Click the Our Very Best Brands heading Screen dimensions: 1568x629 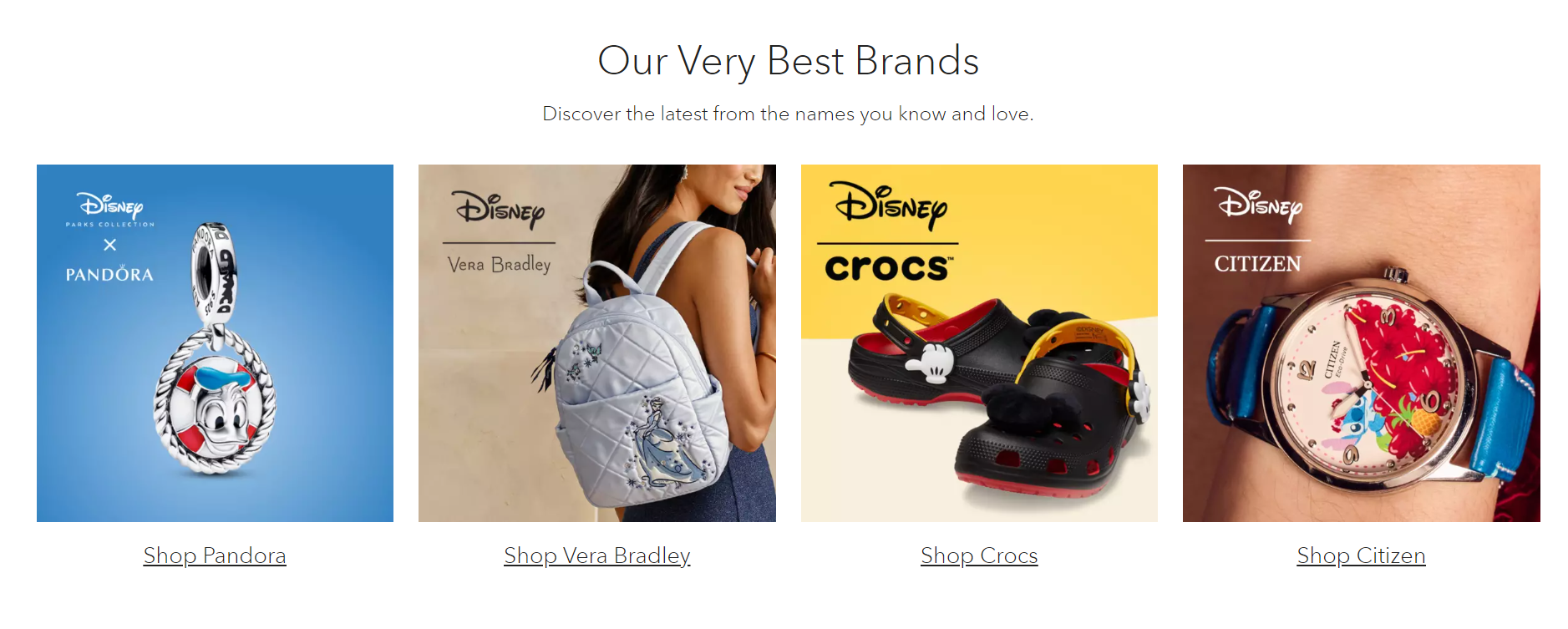pyautogui.click(x=788, y=61)
